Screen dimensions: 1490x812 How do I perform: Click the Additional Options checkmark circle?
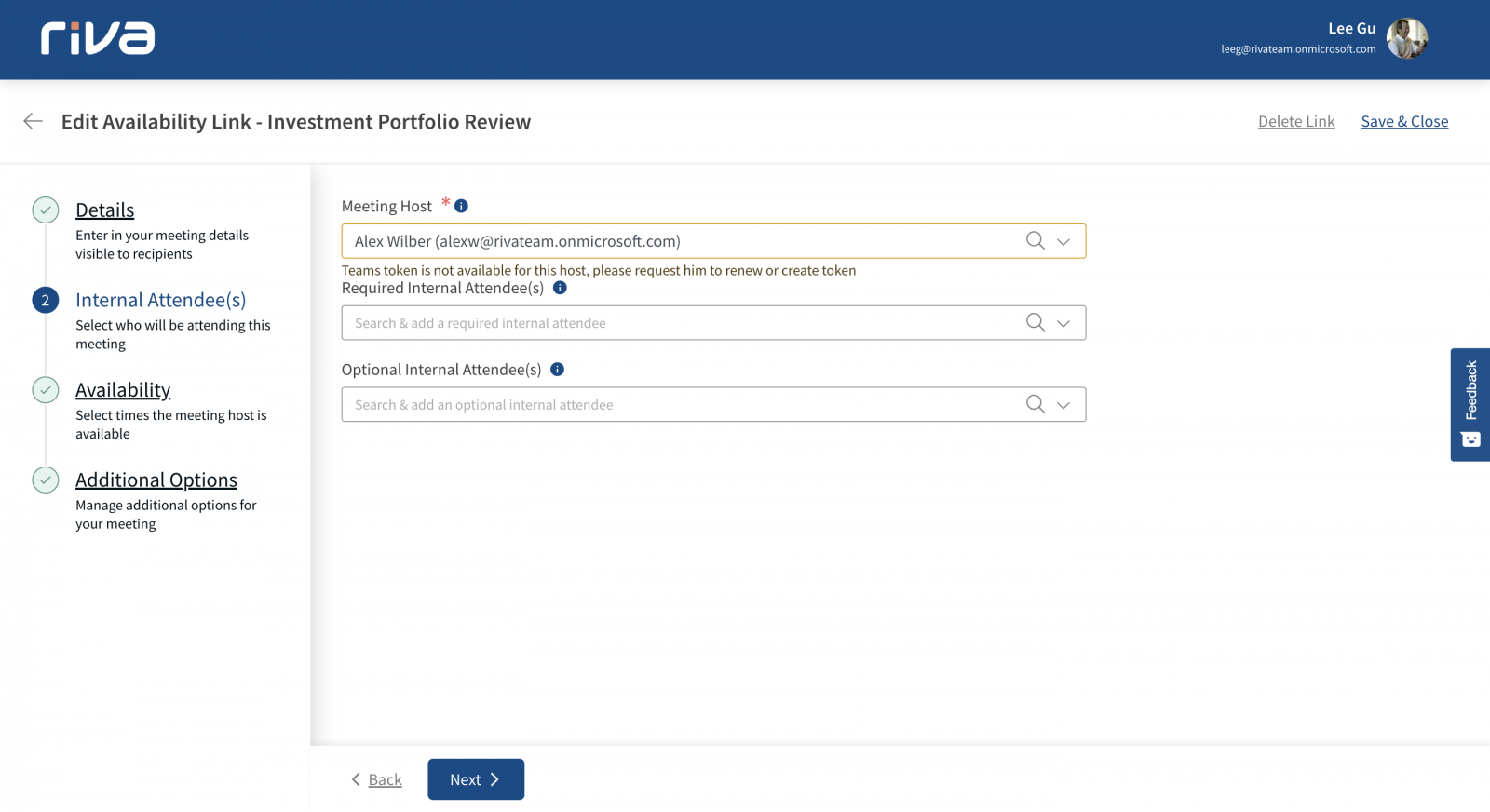46,480
